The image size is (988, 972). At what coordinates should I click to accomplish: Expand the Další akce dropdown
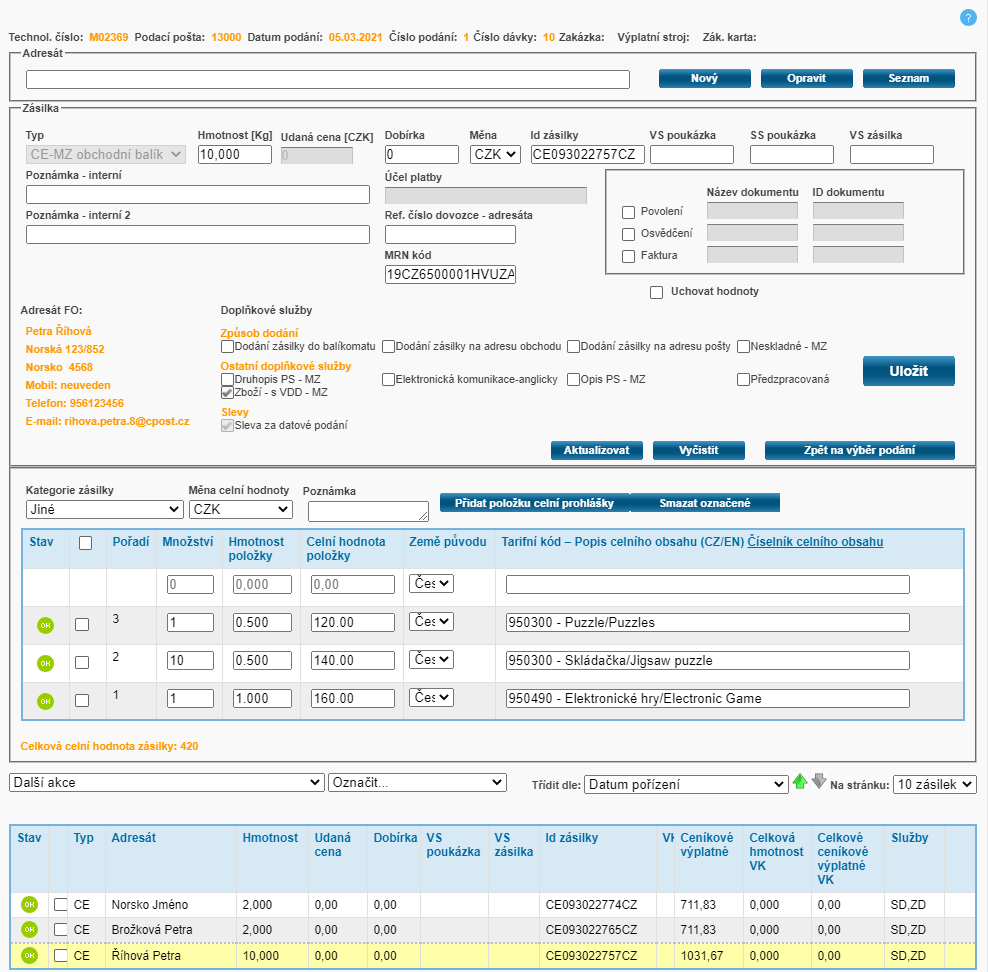click(x=167, y=782)
